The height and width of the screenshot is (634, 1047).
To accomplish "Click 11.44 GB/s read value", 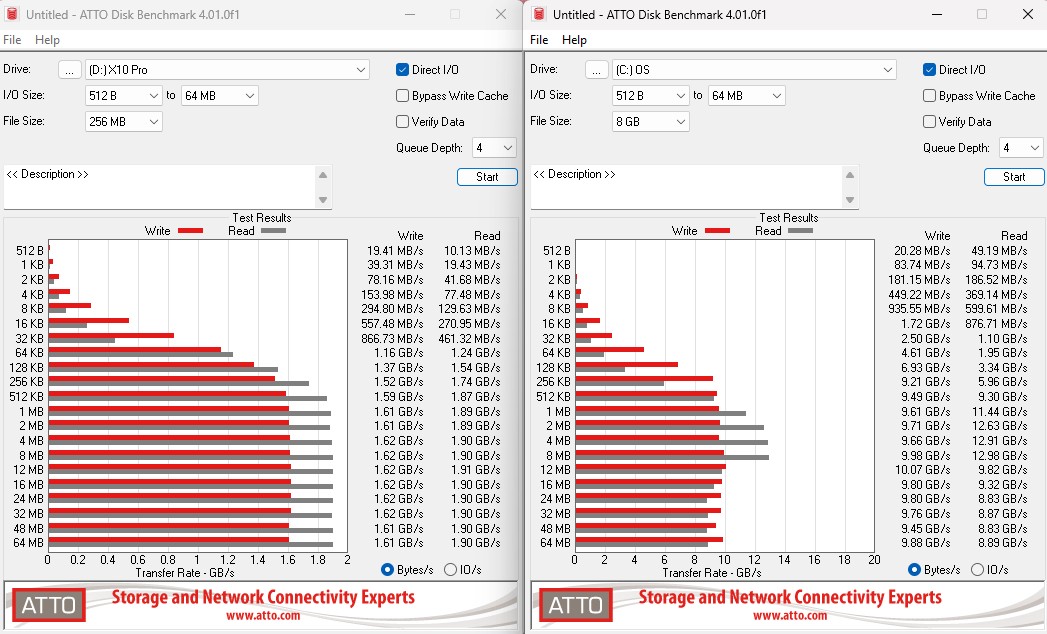I will pyautogui.click(x=1000, y=412).
